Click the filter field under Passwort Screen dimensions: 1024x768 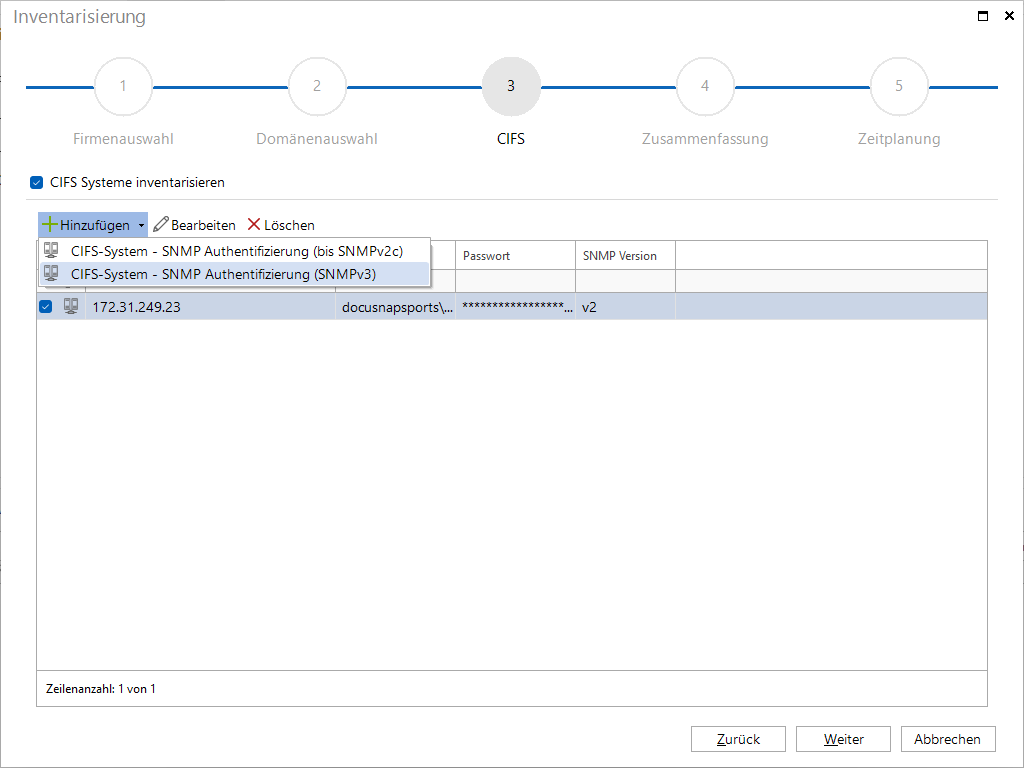click(515, 281)
